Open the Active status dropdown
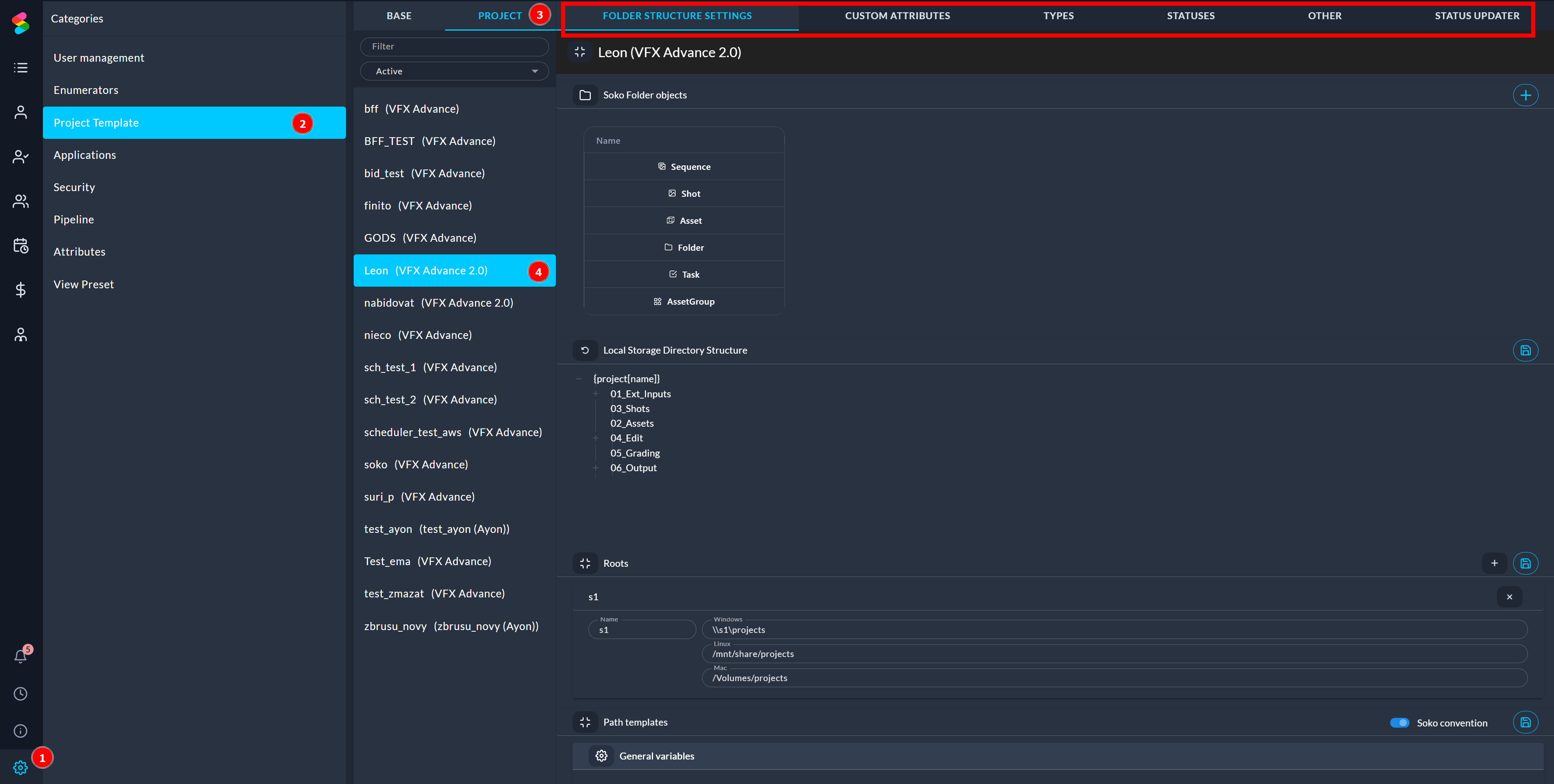The width and height of the screenshot is (1554, 784). coord(454,71)
